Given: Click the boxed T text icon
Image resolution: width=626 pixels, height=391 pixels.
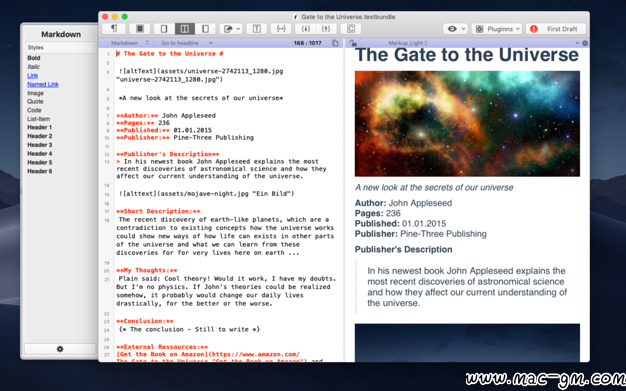Looking at the screenshot, I should 257,29.
